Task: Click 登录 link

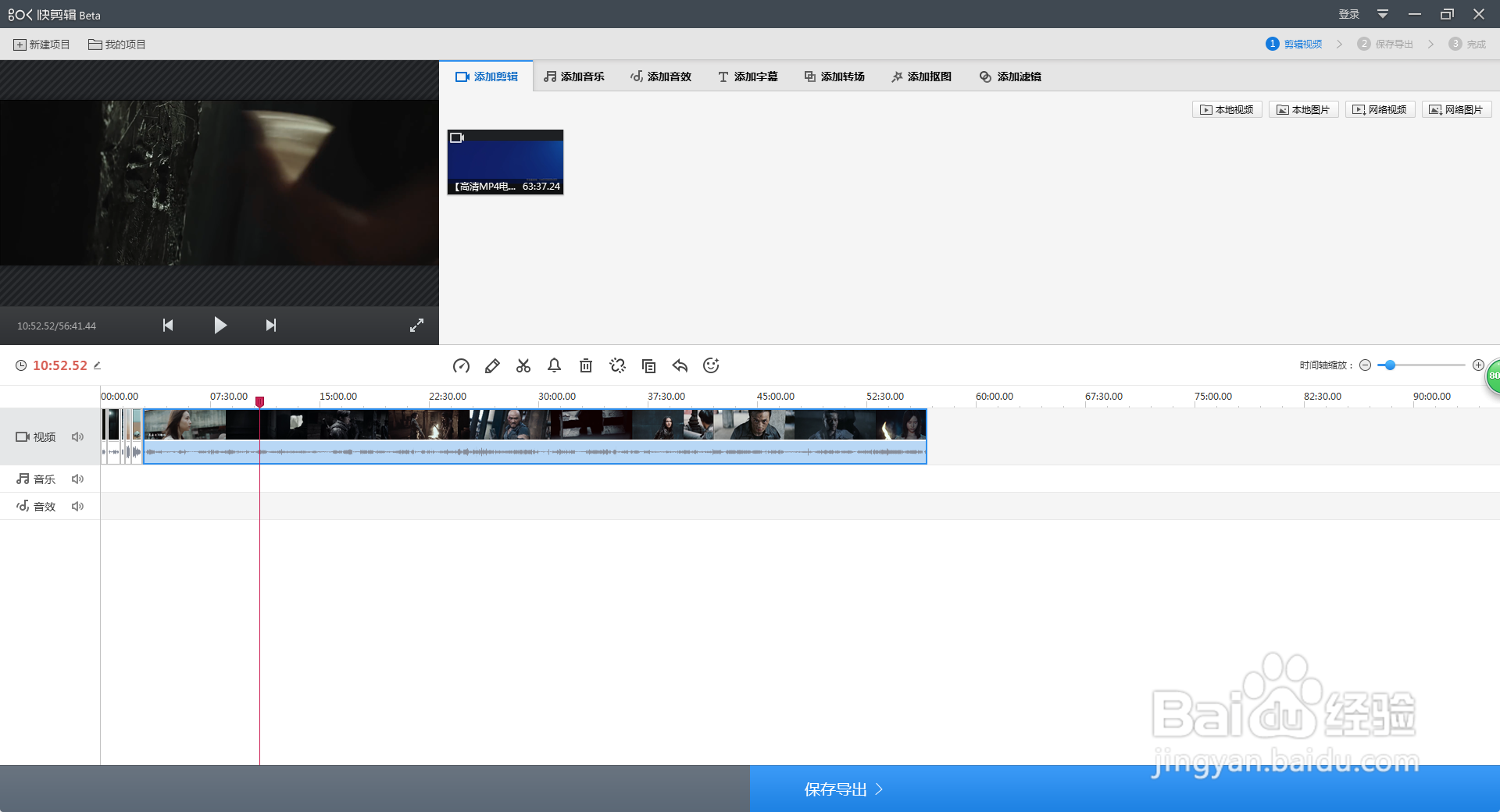Action: [1349, 14]
